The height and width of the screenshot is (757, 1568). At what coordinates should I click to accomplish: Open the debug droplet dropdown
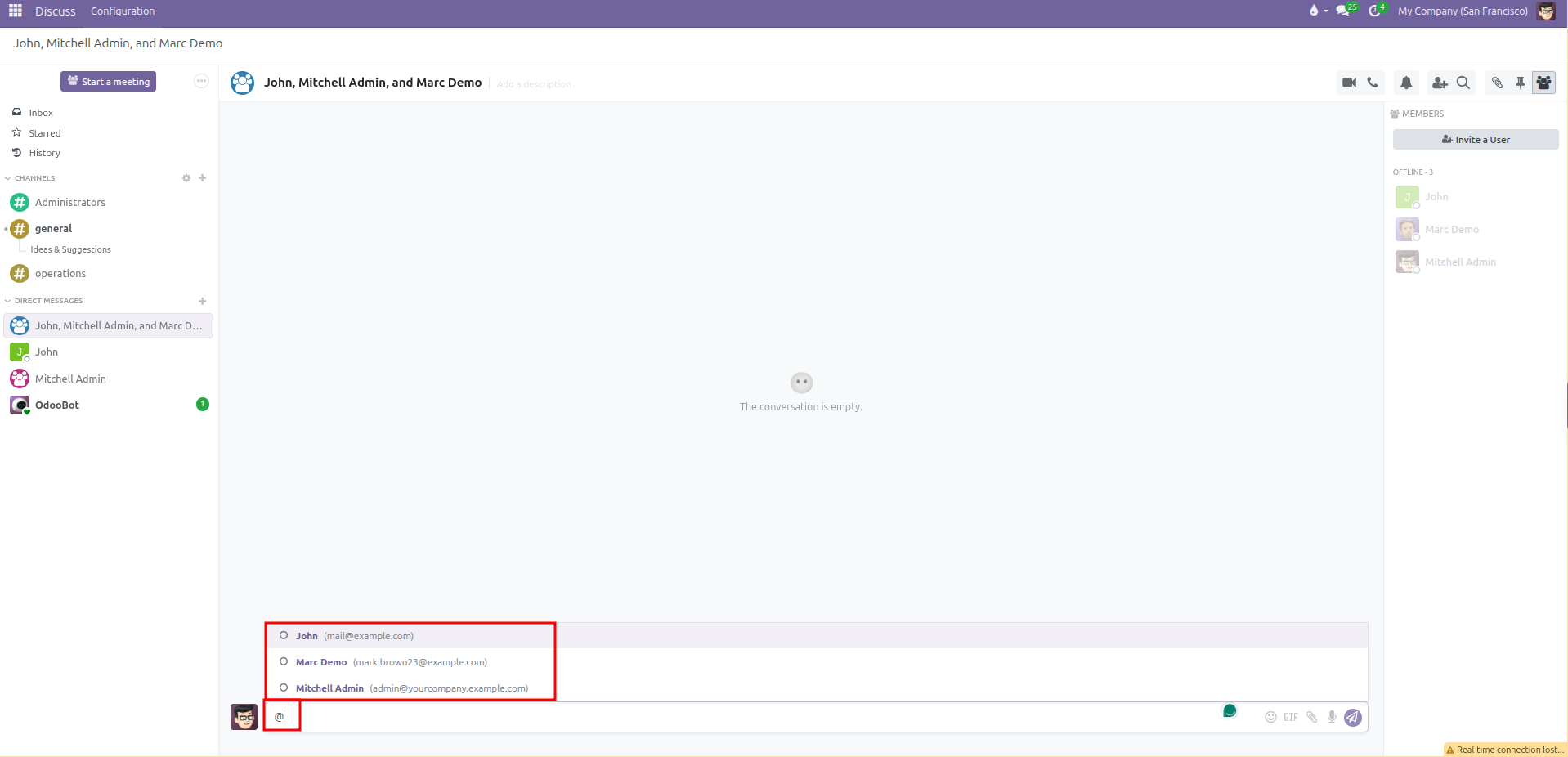(x=1318, y=11)
